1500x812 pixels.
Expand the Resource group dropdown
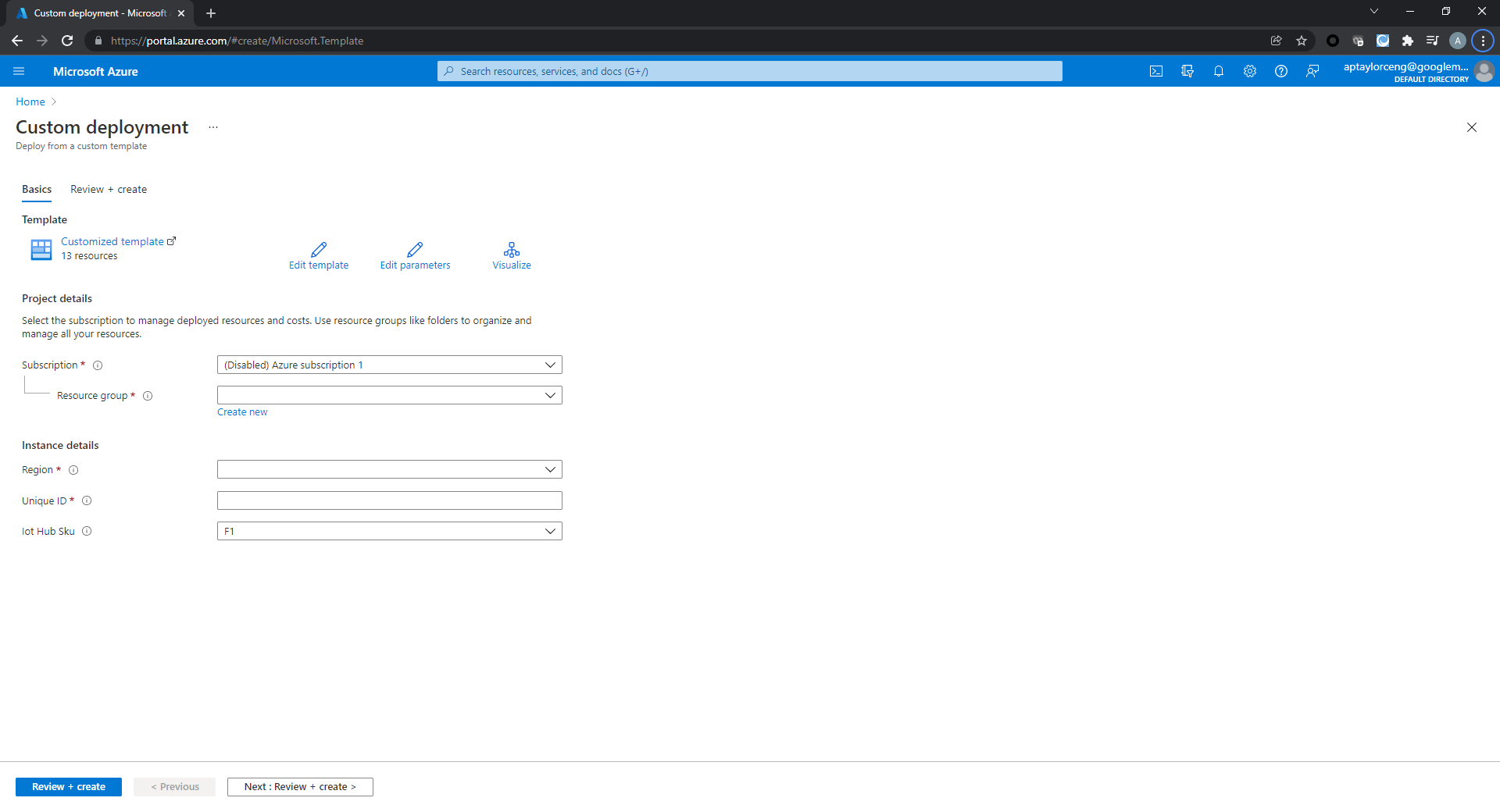tap(389, 395)
